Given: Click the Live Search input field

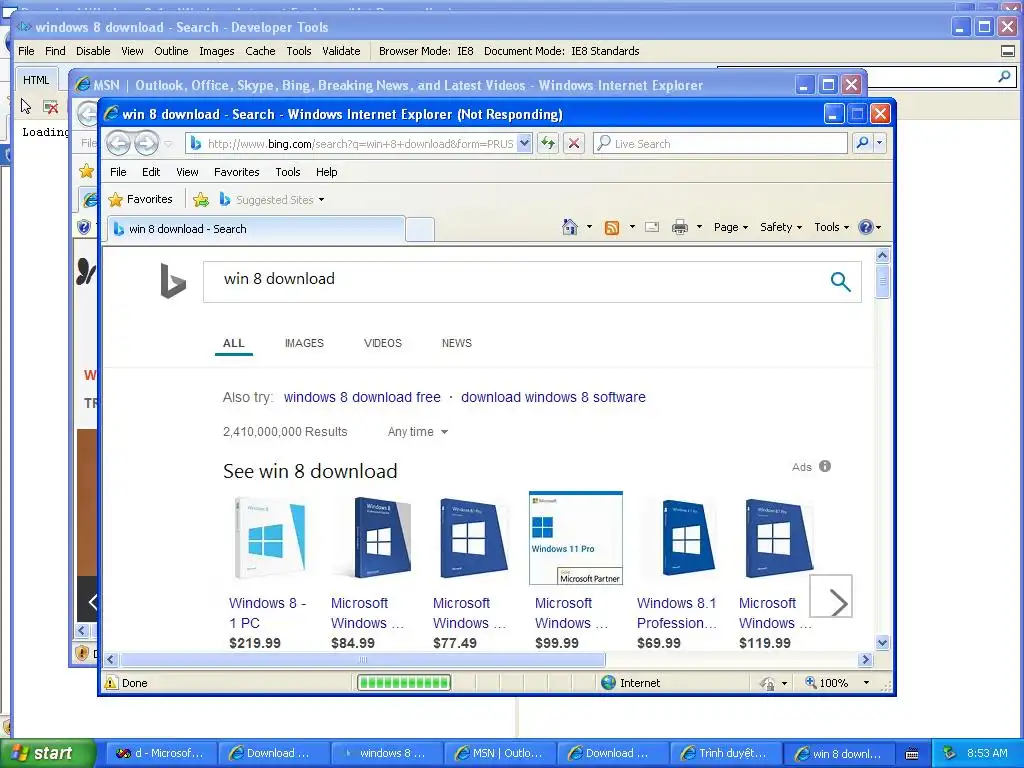Looking at the screenshot, I should 720,143.
